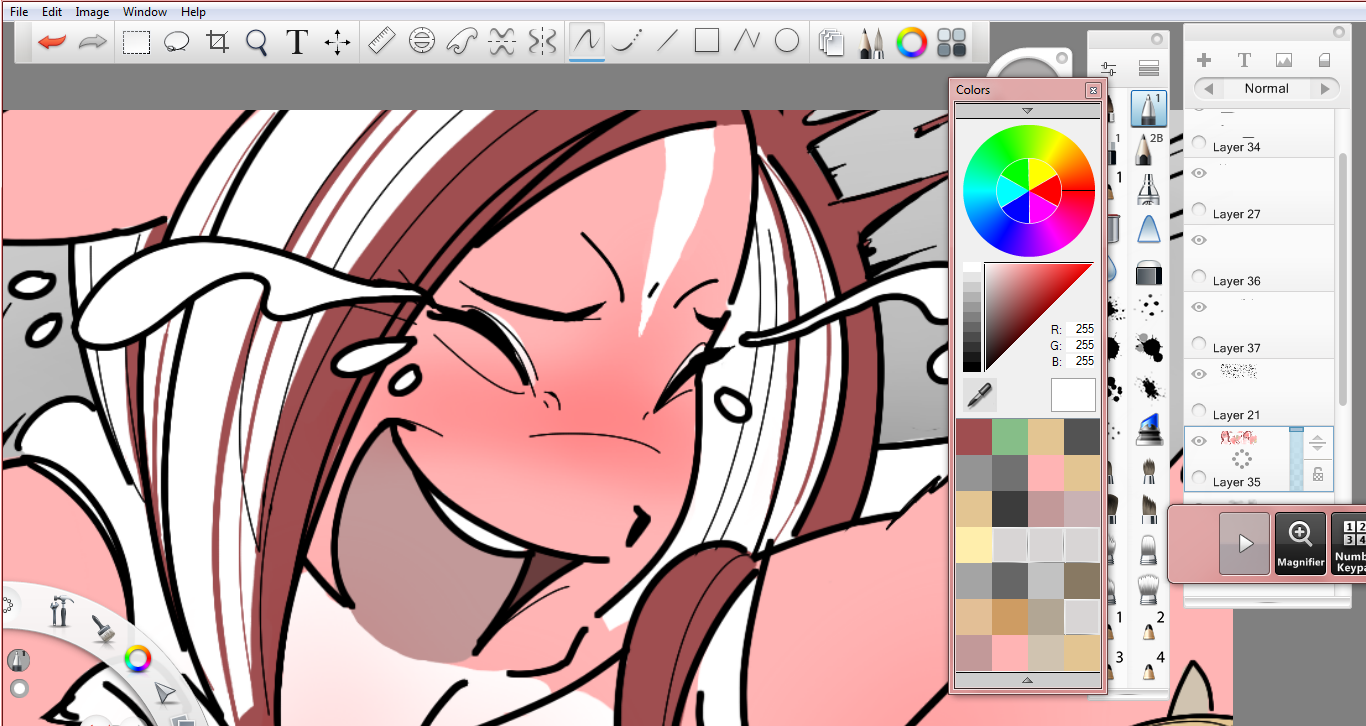This screenshot has height=726, width=1366.
Task: Add a new layer with plus icon
Action: point(1204,60)
